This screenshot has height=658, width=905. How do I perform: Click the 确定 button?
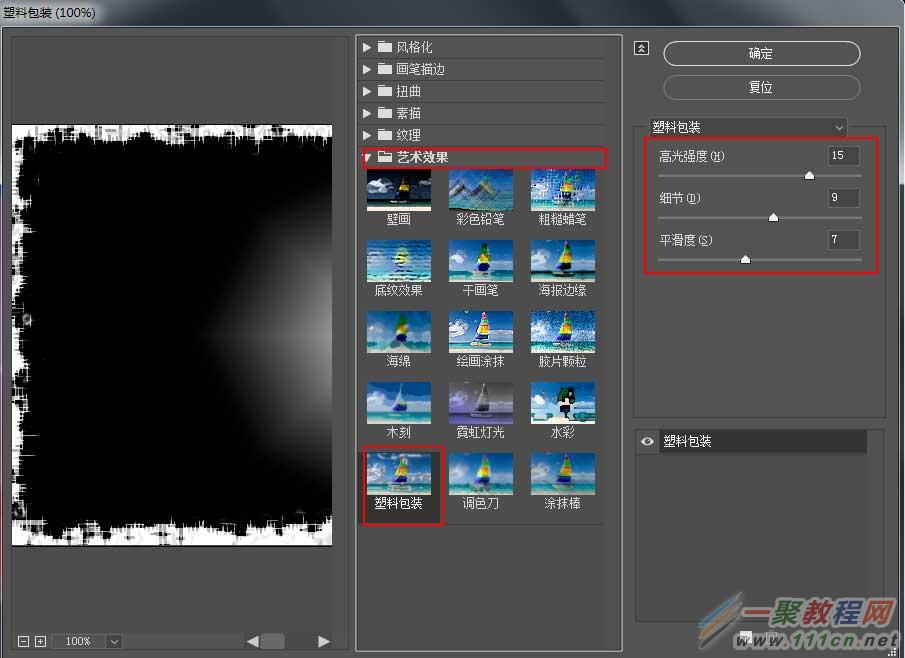coord(761,54)
